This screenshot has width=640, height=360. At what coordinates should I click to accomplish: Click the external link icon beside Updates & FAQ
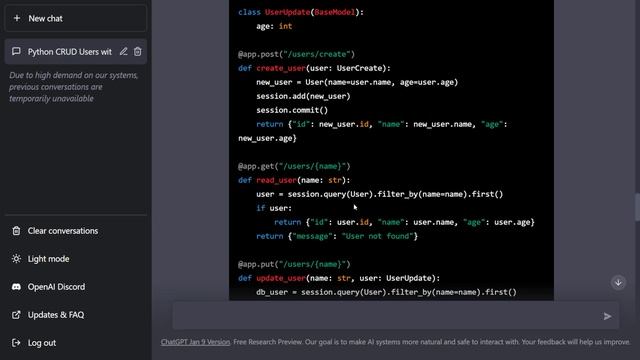(16, 315)
